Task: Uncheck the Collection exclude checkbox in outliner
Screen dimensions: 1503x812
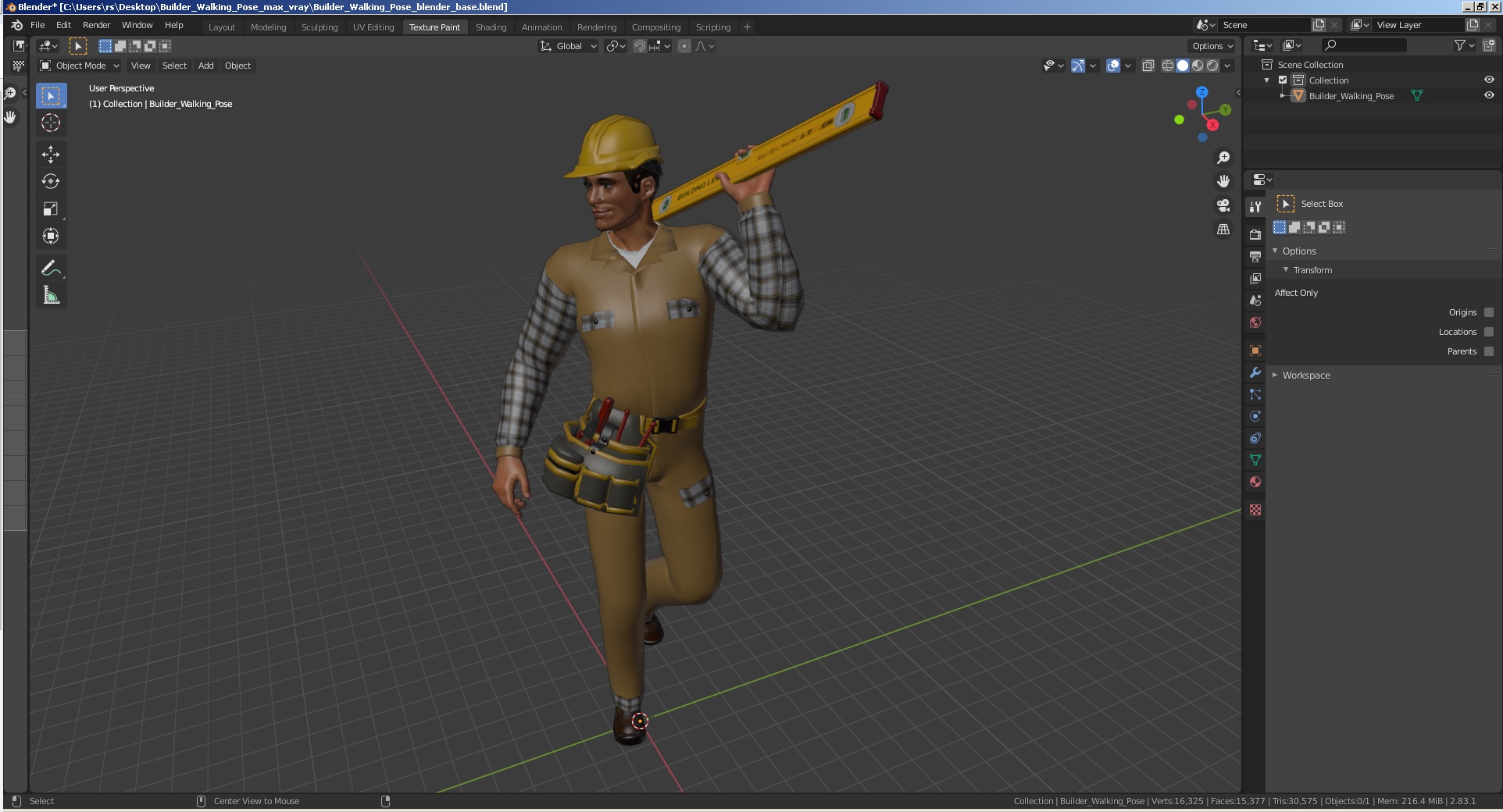Action: (1283, 80)
